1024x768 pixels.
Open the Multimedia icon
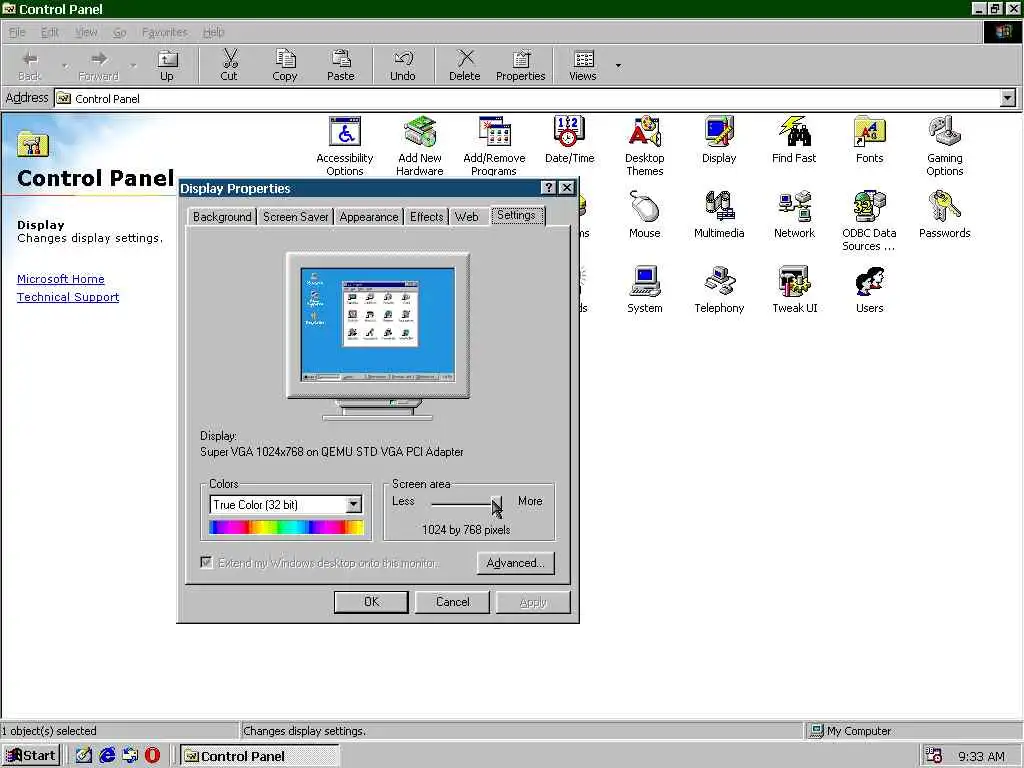click(x=719, y=214)
